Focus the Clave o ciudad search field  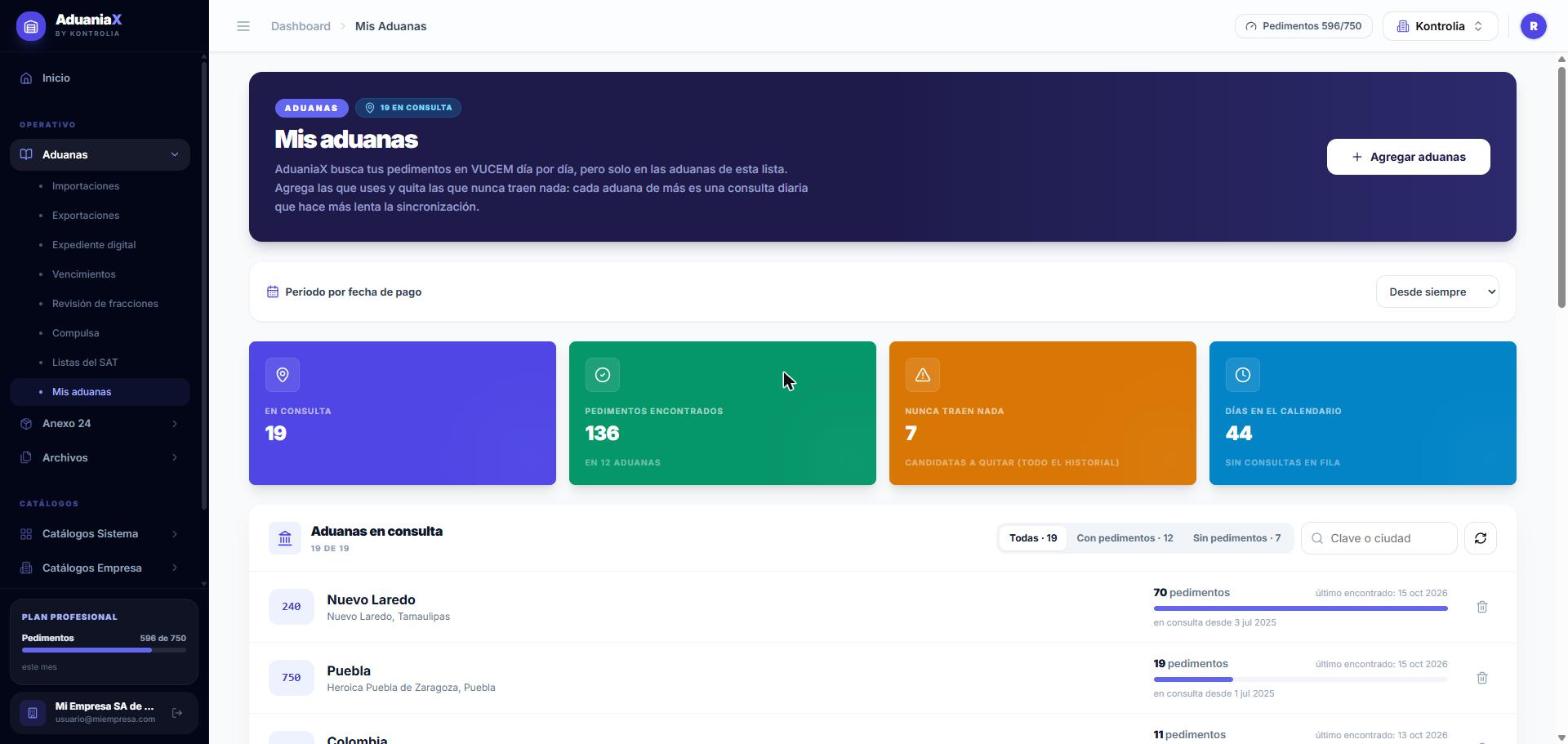tap(1379, 538)
